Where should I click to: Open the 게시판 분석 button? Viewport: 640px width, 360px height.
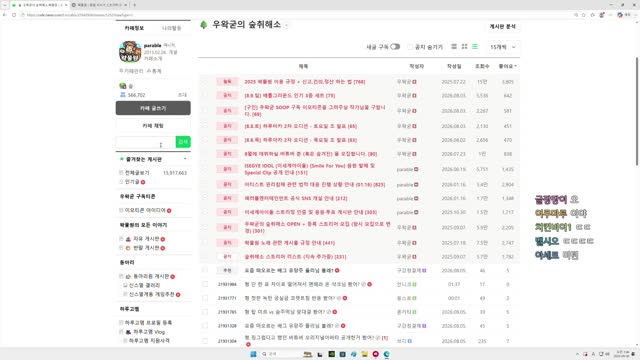click(x=502, y=27)
